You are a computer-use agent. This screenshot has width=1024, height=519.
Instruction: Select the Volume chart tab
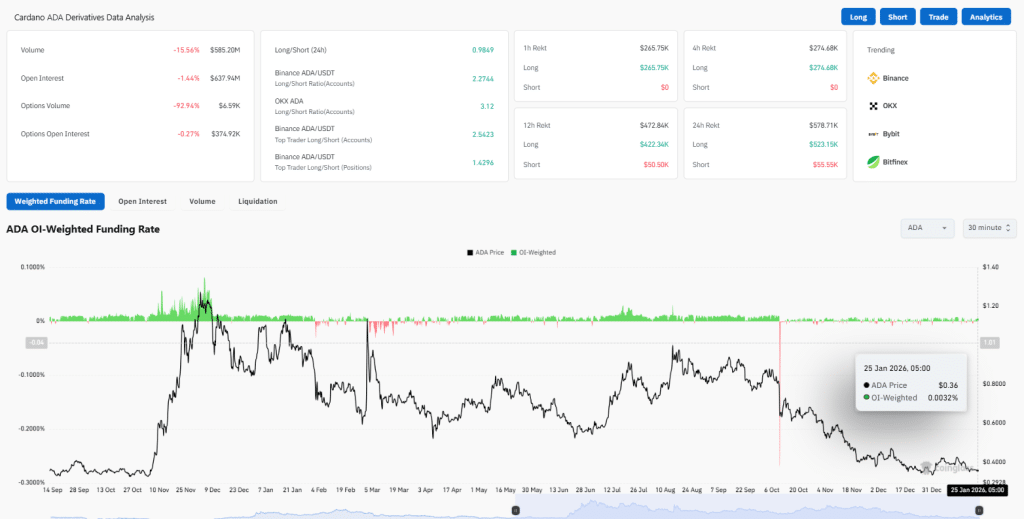click(x=202, y=201)
